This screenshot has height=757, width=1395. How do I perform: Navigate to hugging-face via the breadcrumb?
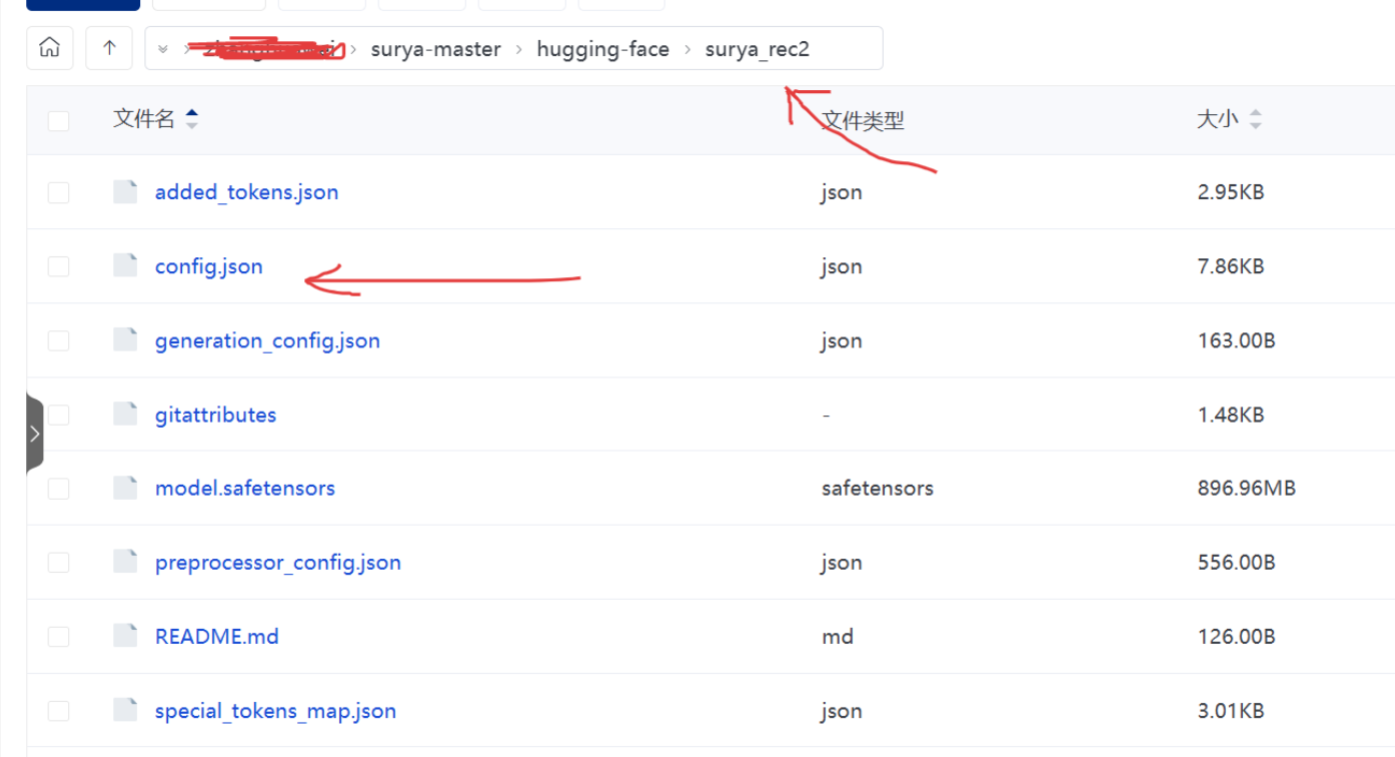coord(602,48)
